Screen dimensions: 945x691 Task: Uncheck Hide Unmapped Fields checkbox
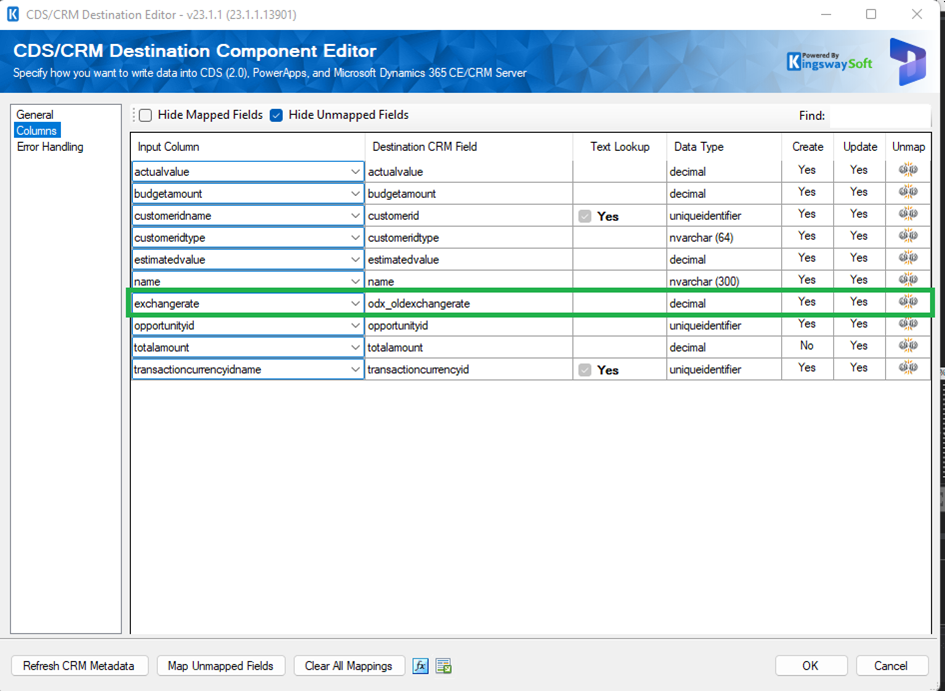276,115
